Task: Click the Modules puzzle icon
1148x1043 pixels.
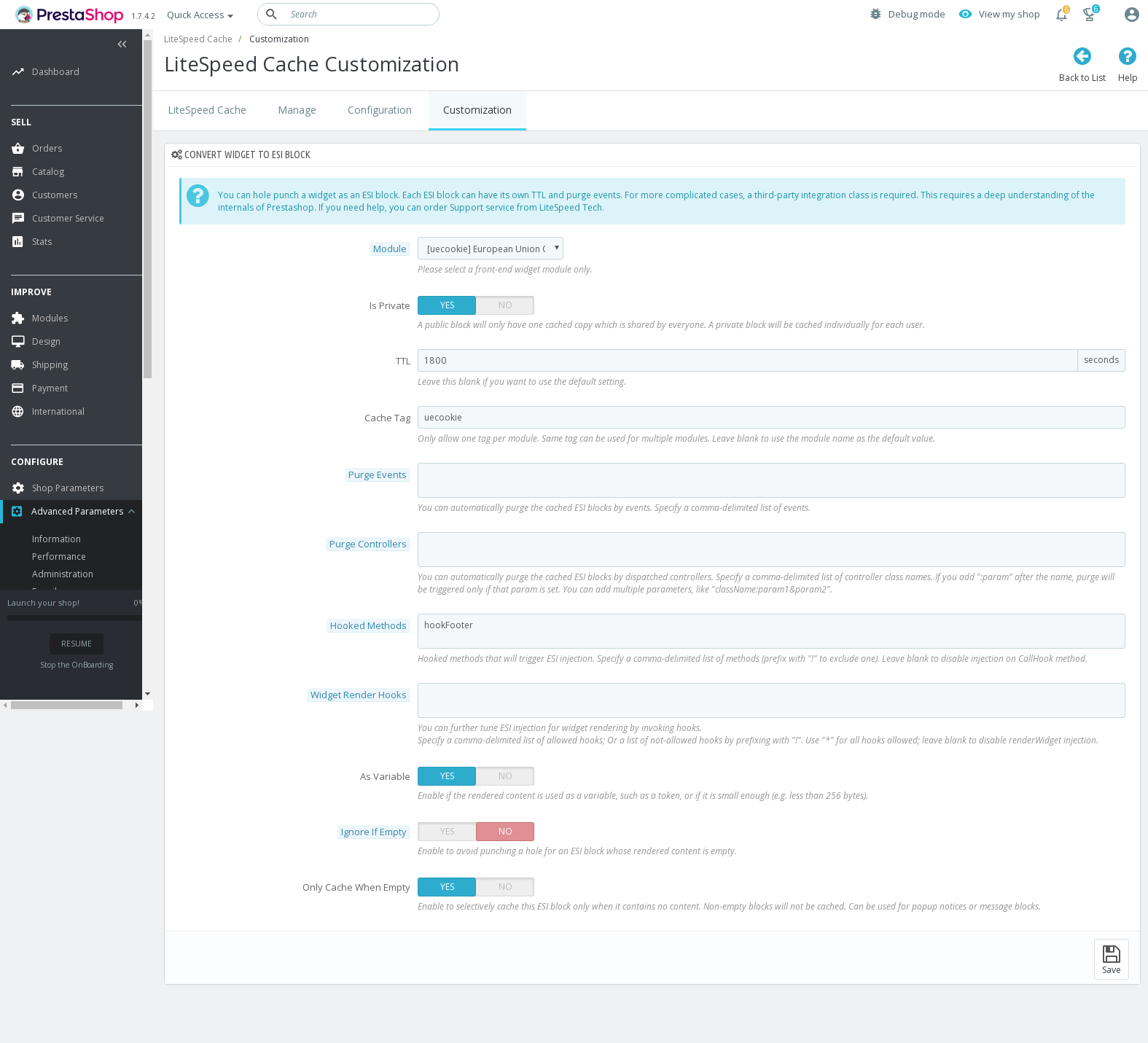Action: 18,318
